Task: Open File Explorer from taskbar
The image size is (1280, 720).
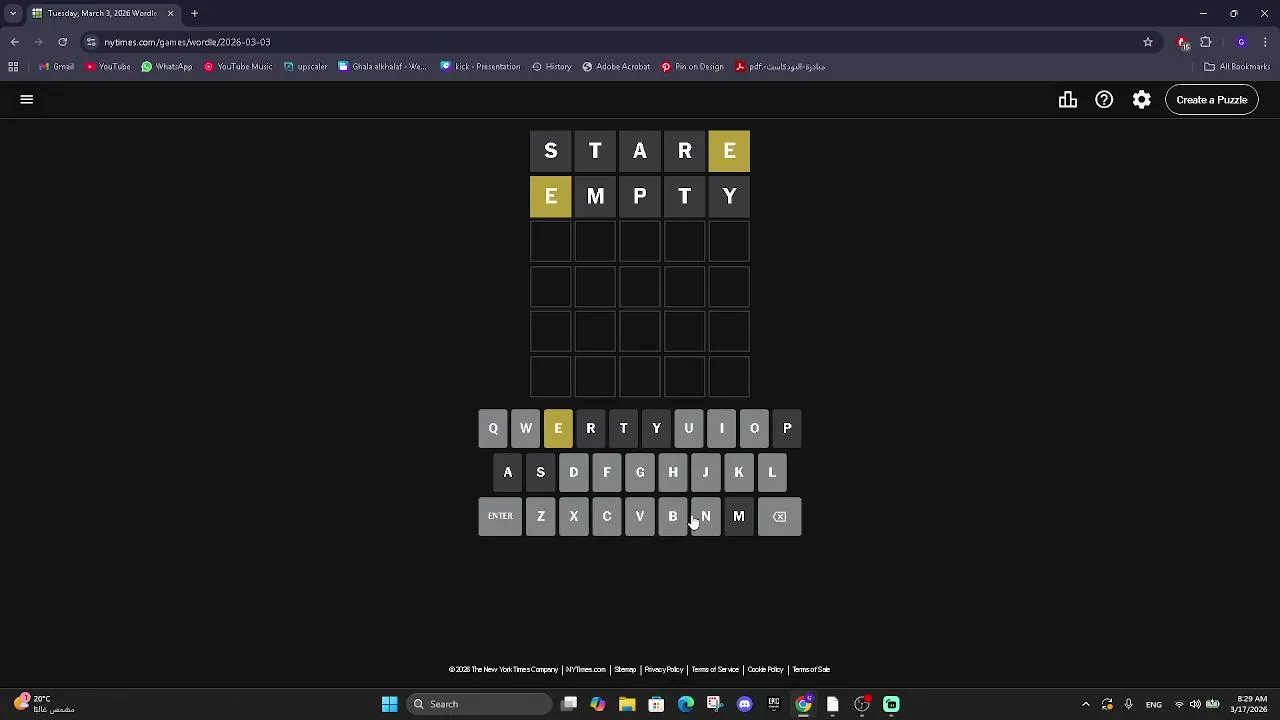Action: click(627, 704)
